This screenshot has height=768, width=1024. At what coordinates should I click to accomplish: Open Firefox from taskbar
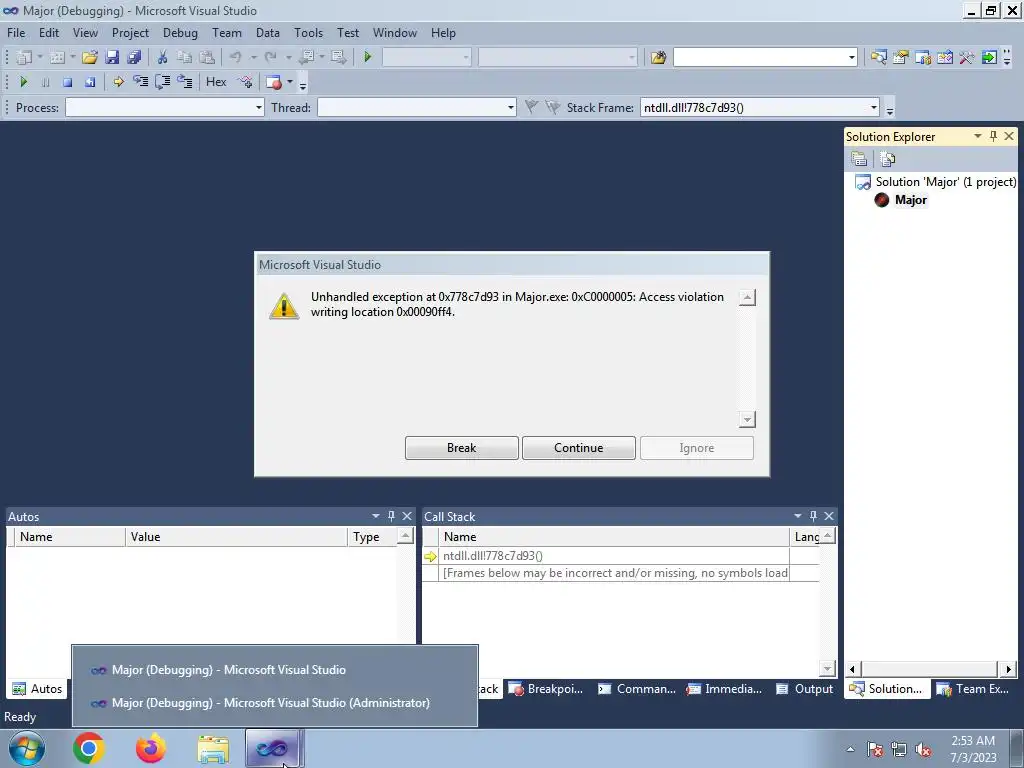click(x=151, y=748)
